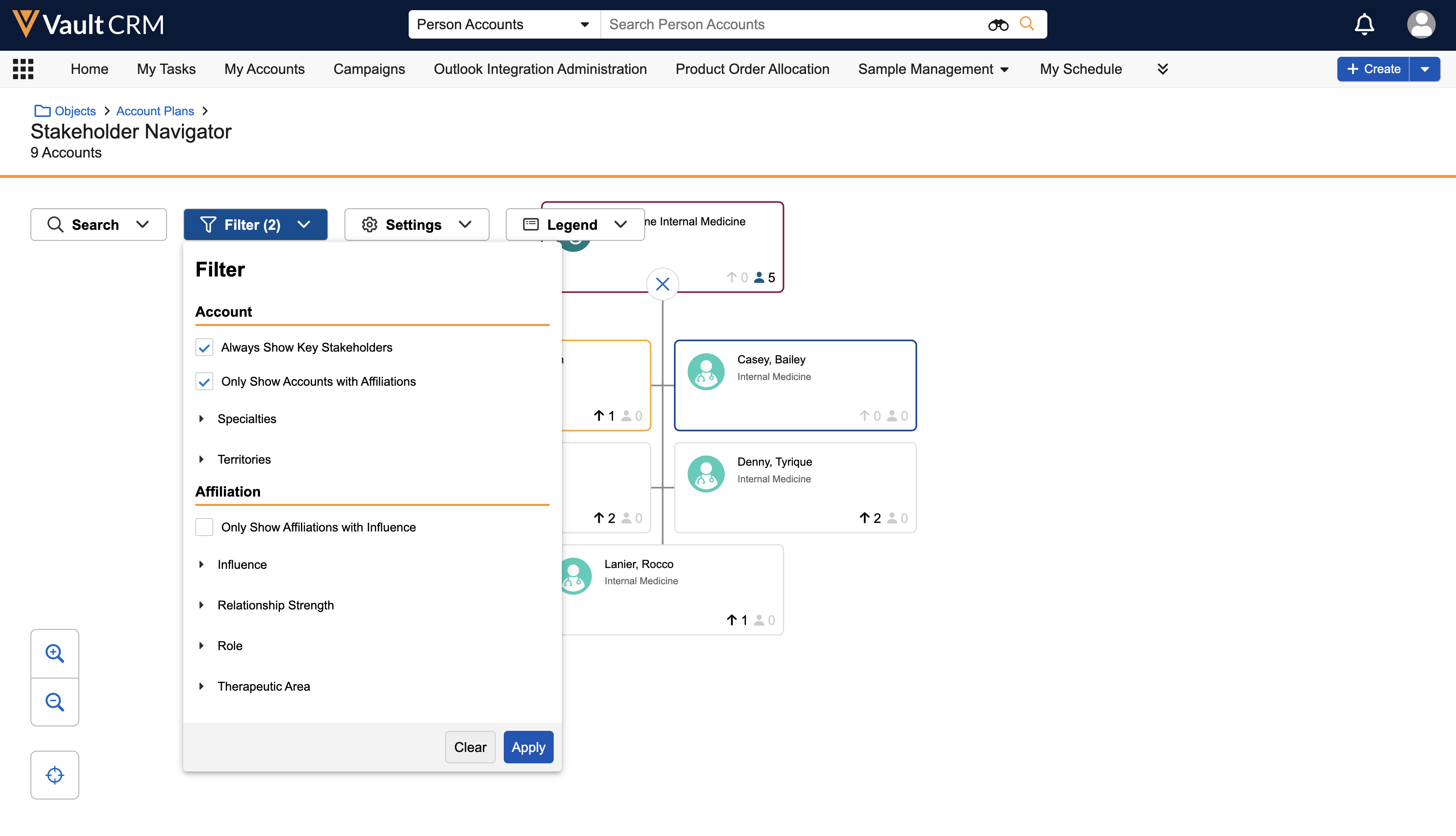Expand the Specialties filter section

coord(201,419)
